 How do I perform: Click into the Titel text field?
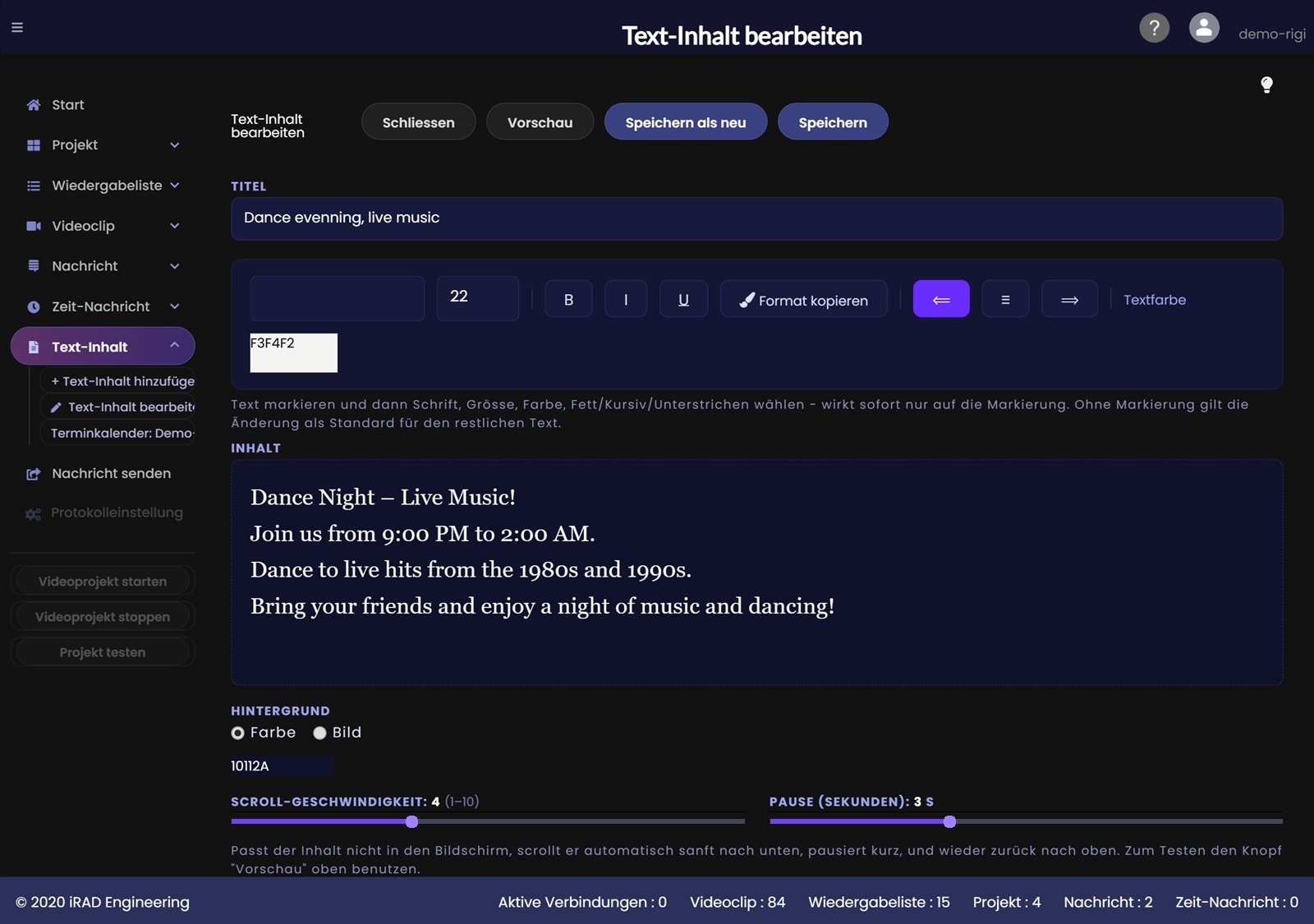(756, 218)
